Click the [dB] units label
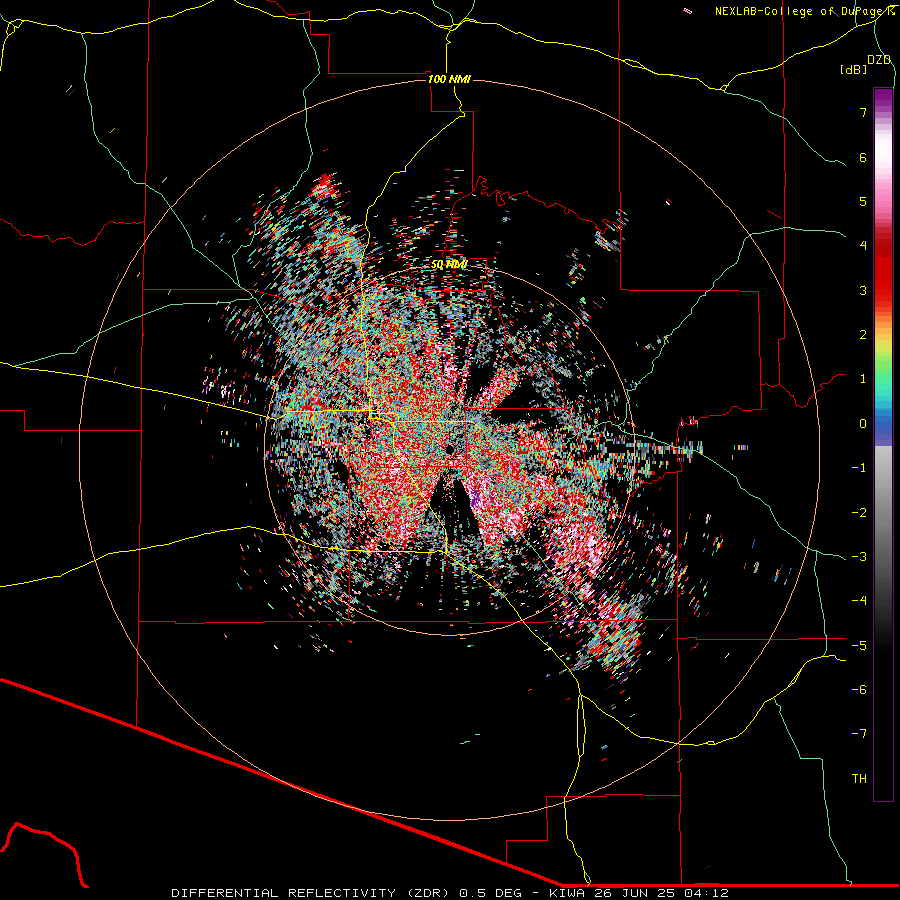The image size is (900, 900). [854, 69]
